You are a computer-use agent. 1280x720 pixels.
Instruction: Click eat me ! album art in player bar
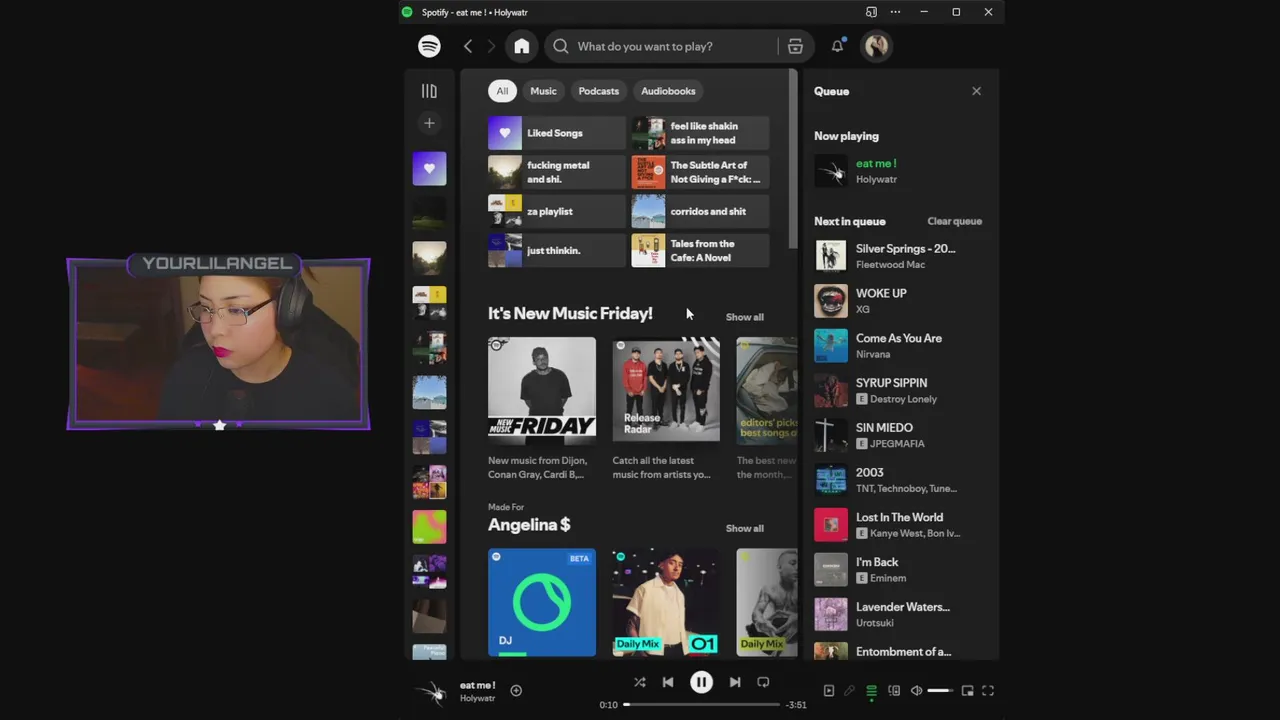[432, 692]
